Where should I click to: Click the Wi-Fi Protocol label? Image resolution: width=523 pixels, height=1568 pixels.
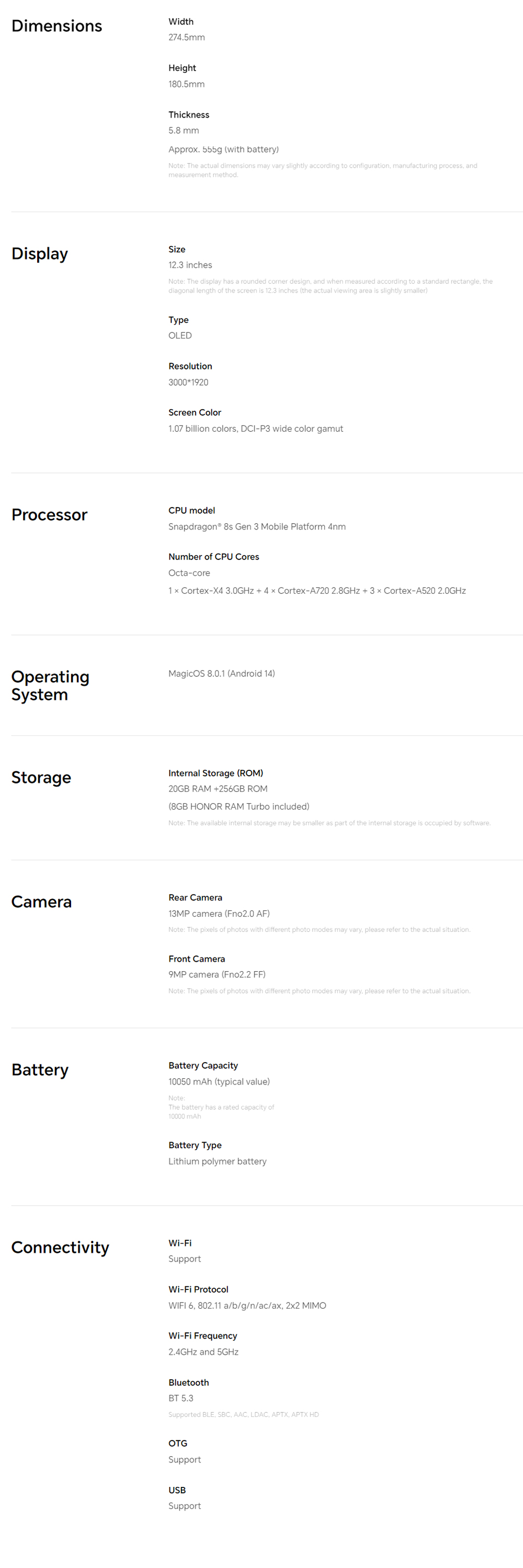click(x=198, y=1289)
